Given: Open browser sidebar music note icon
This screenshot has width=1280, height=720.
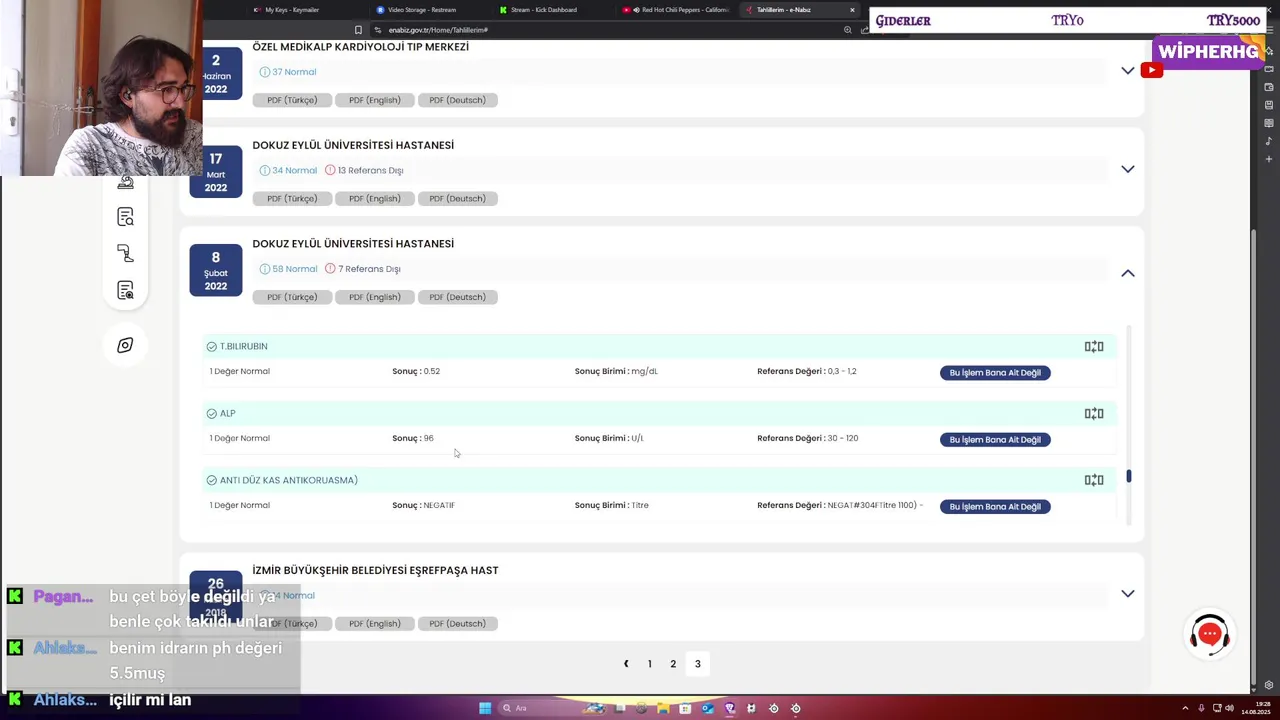Looking at the screenshot, I should [x=1269, y=141].
